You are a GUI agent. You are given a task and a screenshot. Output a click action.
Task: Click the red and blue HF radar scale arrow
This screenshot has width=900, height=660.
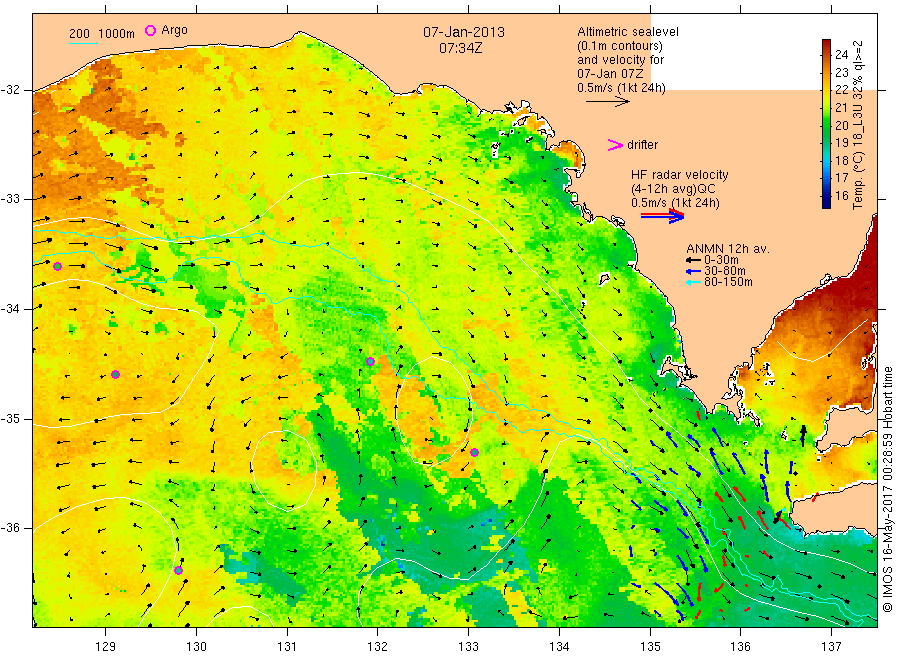click(x=662, y=216)
